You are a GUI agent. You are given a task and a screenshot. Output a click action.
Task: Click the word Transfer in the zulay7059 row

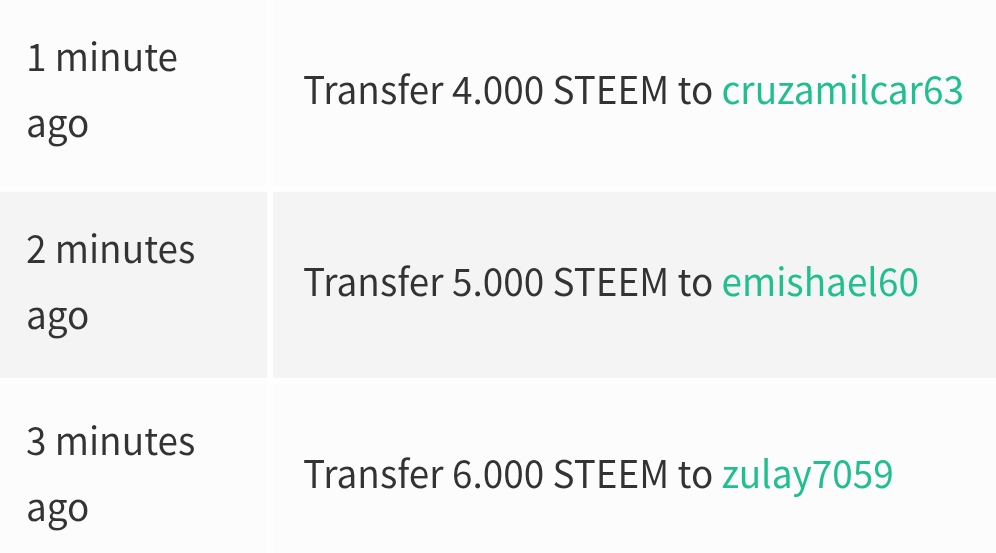pyautogui.click(x=374, y=474)
